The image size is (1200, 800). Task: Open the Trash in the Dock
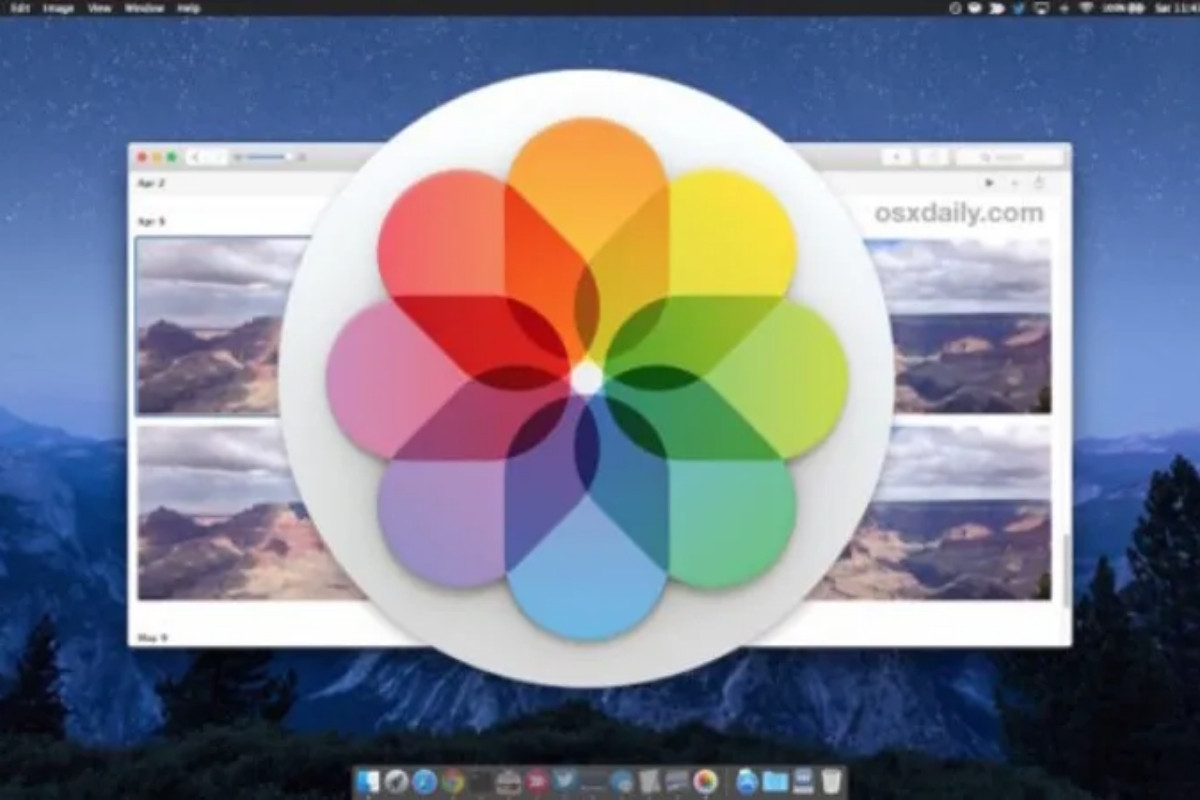pyautogui.click(x=832, y=781)
